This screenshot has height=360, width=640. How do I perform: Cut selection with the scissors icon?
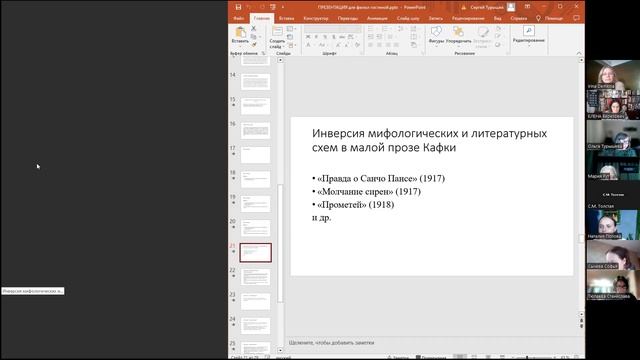point(253,29)
